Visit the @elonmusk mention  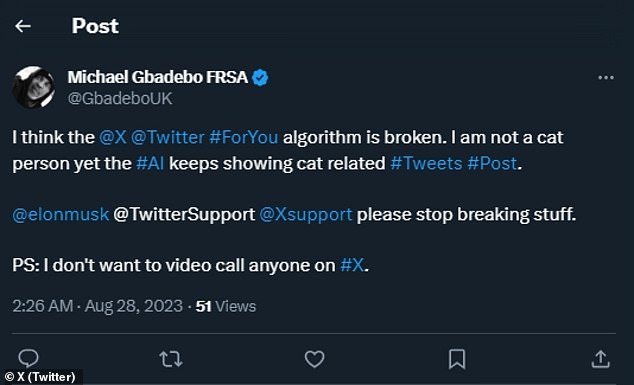click(x=61, y=214)
